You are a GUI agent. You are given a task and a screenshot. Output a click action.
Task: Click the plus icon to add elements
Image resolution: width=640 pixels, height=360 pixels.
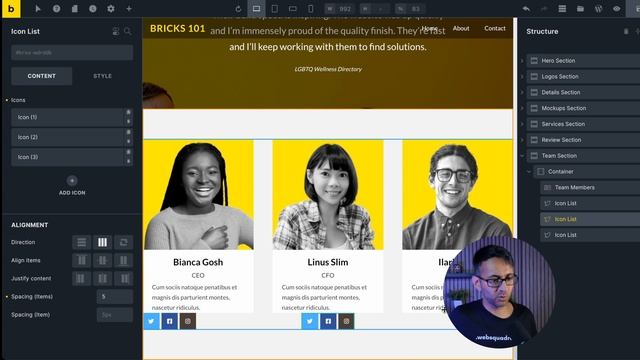click(129, 9)
